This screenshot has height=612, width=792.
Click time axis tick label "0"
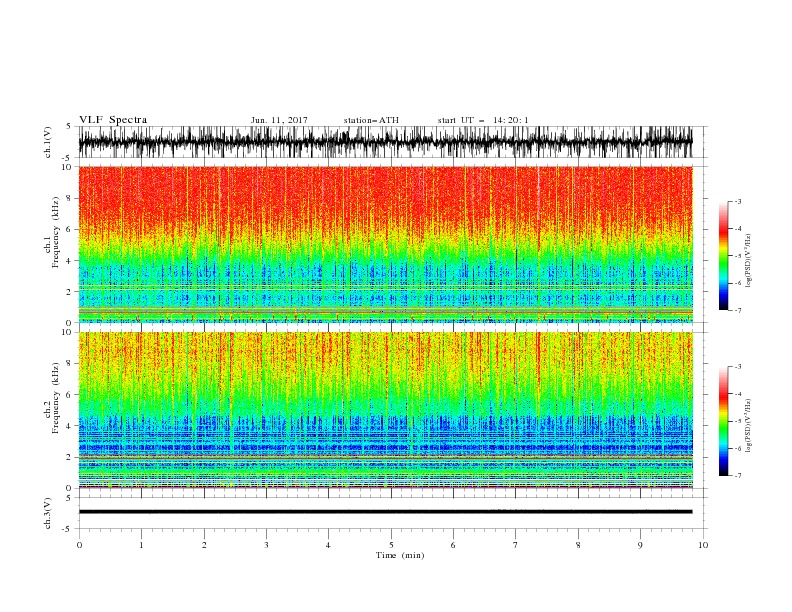click(x=79, y=545)
